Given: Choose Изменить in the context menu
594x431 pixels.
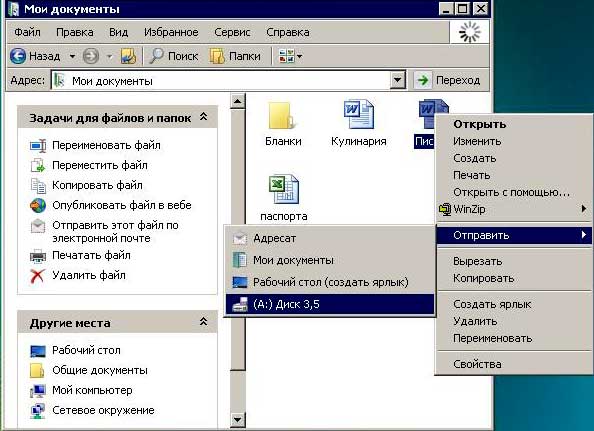Looking at the screenshot, I should [x=514, y=141].
